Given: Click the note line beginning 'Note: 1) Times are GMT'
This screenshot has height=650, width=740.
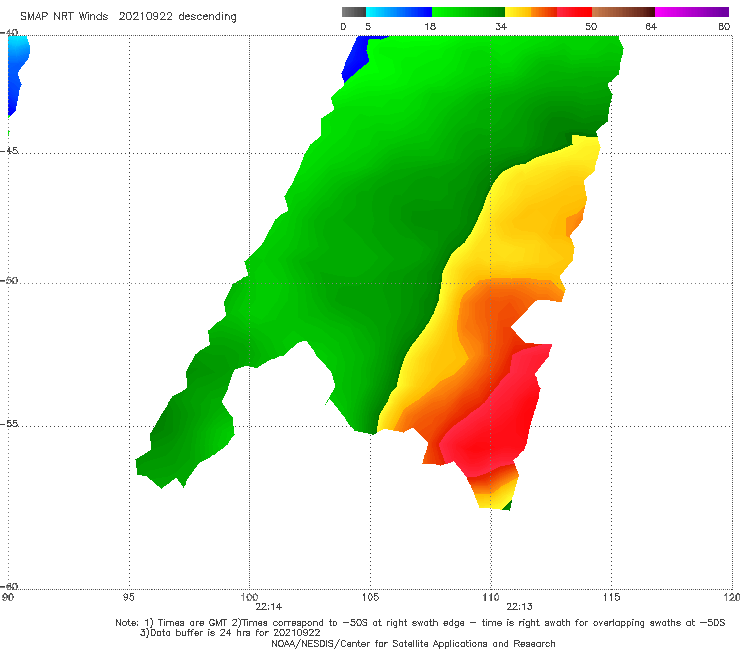Looking at the screenshot, I should click(420, 623).
